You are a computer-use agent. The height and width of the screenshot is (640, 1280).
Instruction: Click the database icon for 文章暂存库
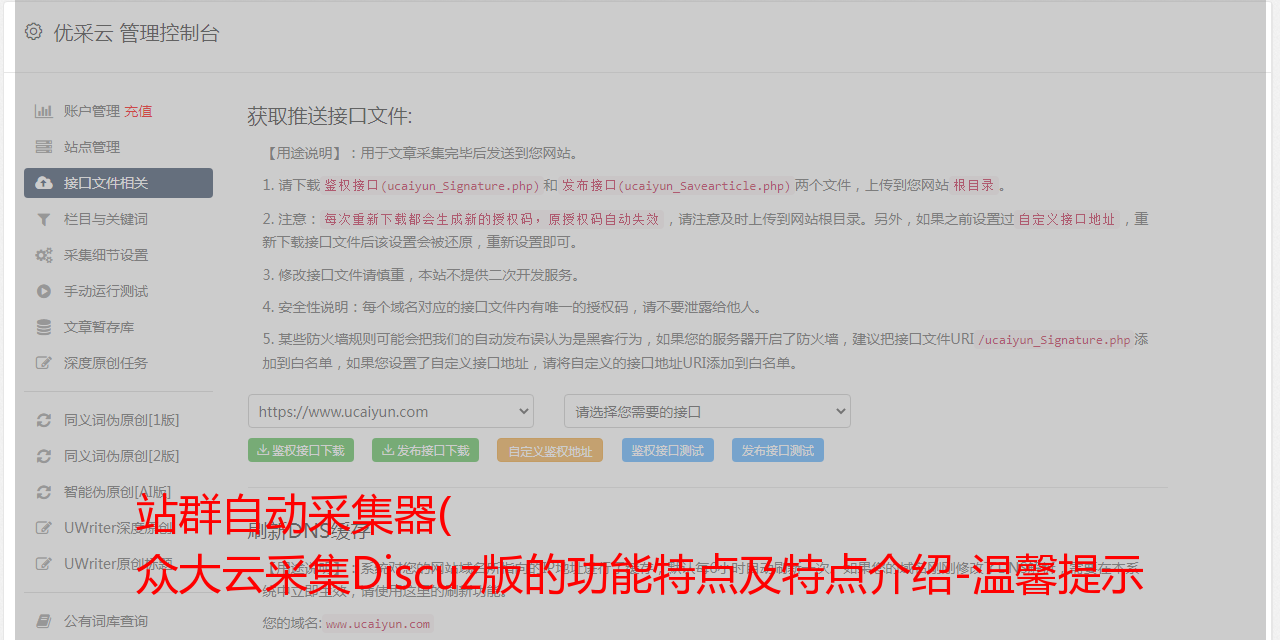44,327
